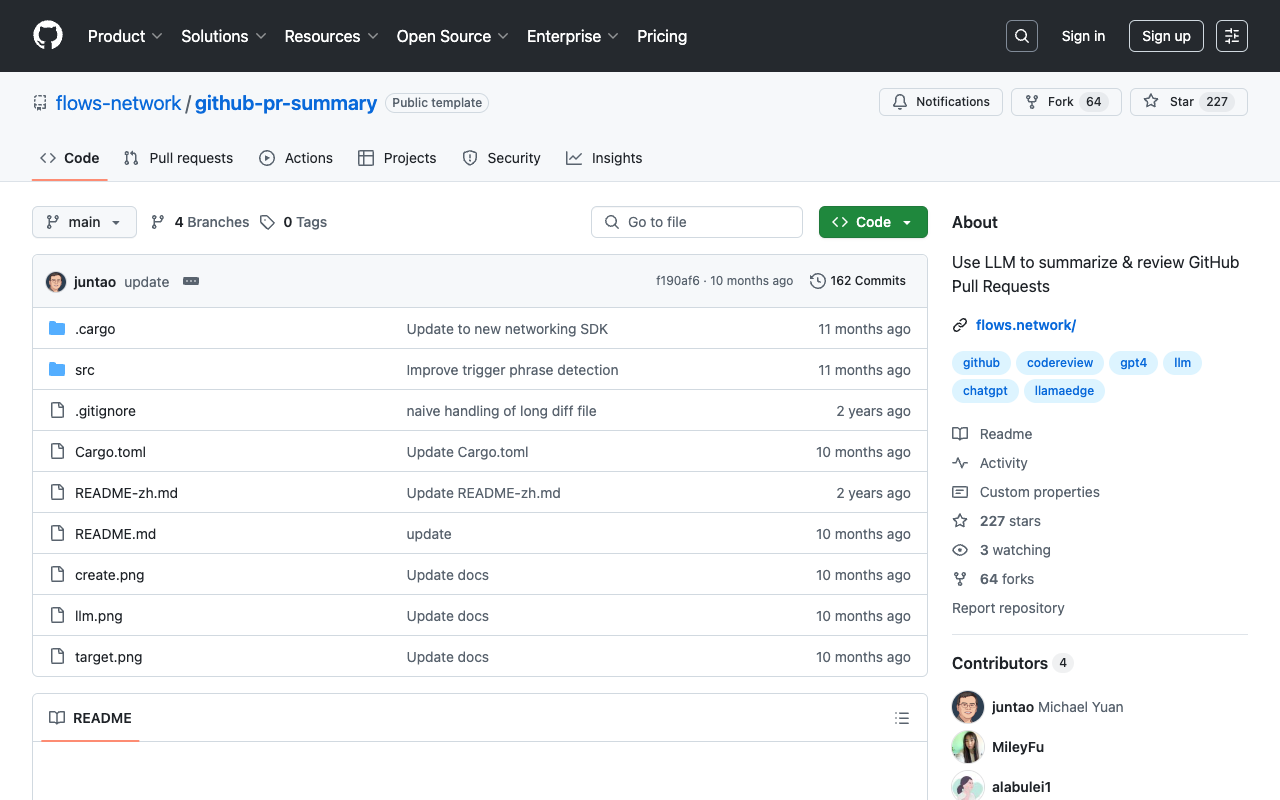Open the Resources dropdown menu

tap(332, 36)
